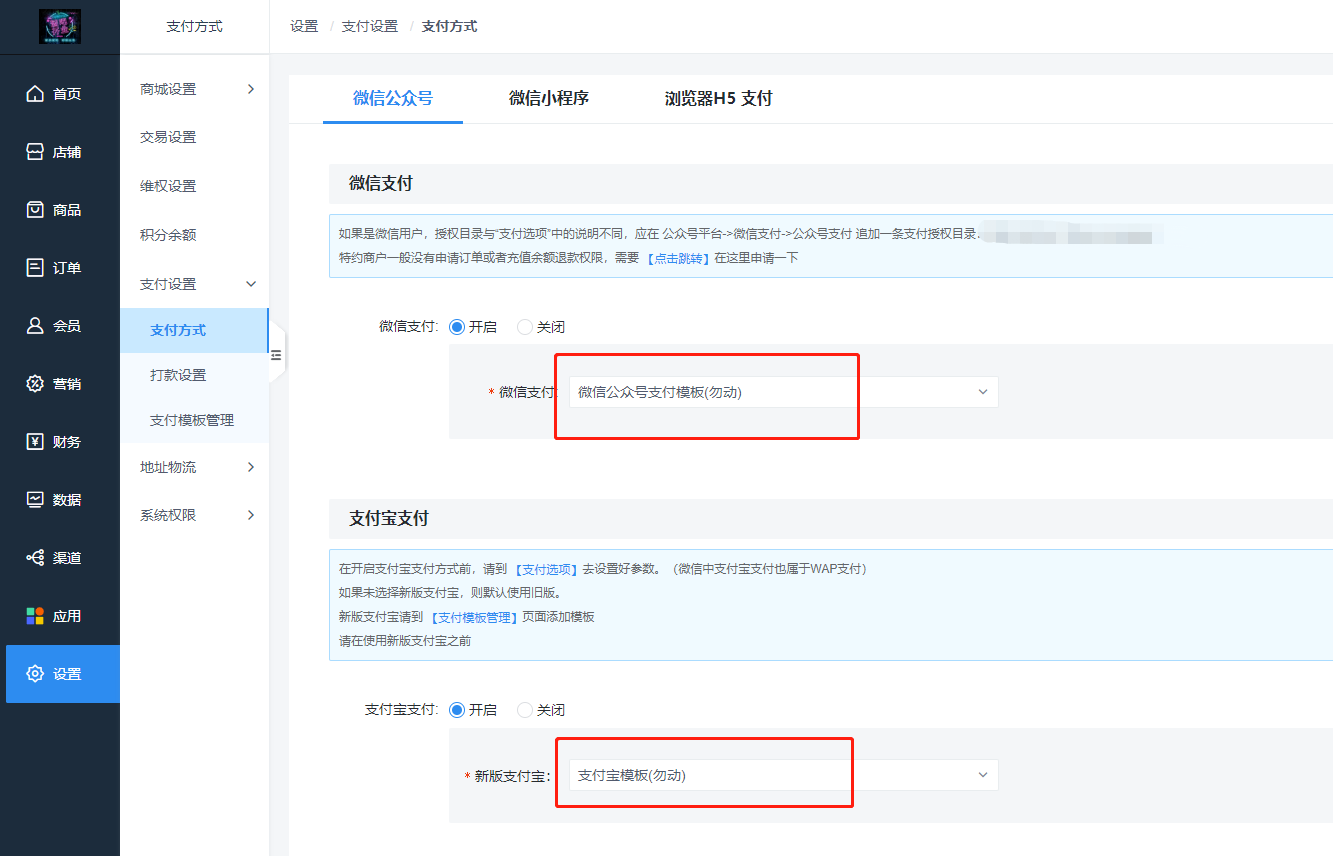Switch to the 微信公众号 tab

393,98
